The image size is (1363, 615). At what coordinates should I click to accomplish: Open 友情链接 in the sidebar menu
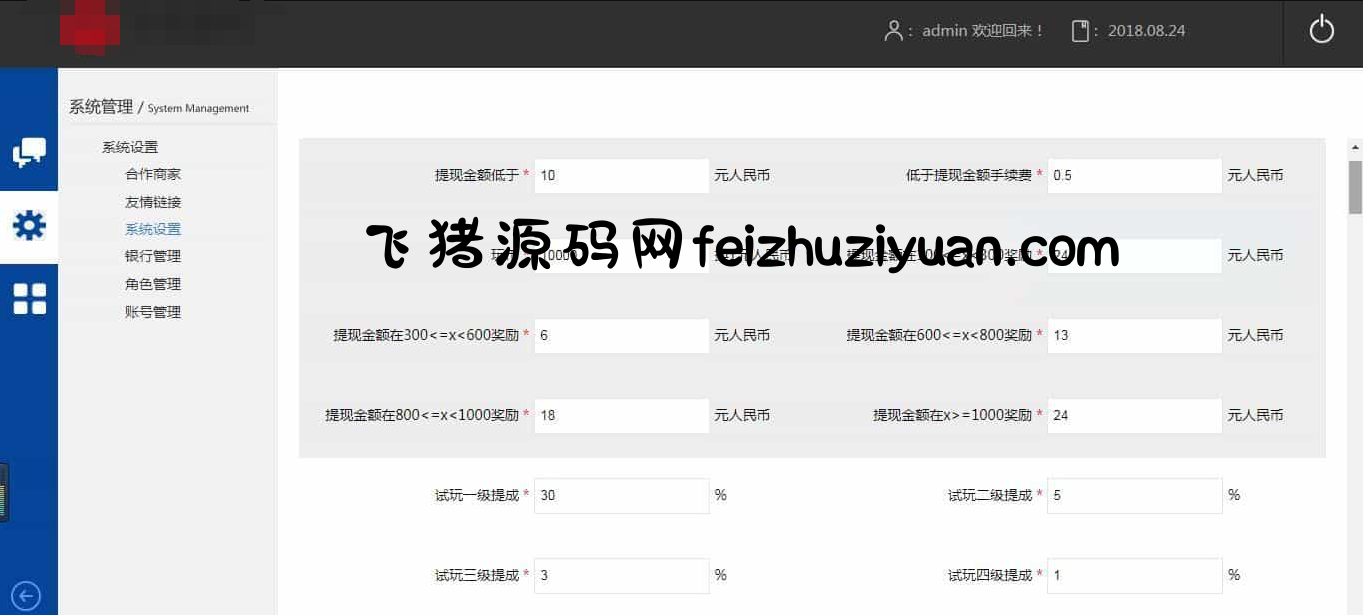point(153,202)
